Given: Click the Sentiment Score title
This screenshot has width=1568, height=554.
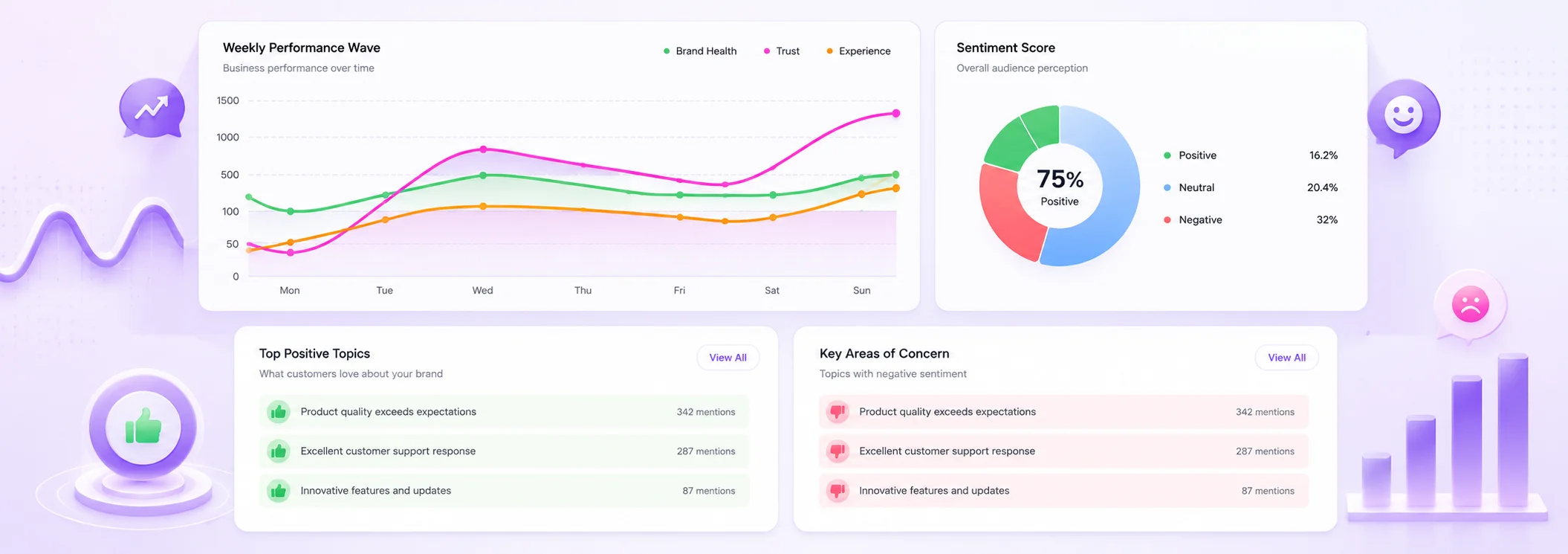Looking at the screenshot, I should click(1005, 48).
